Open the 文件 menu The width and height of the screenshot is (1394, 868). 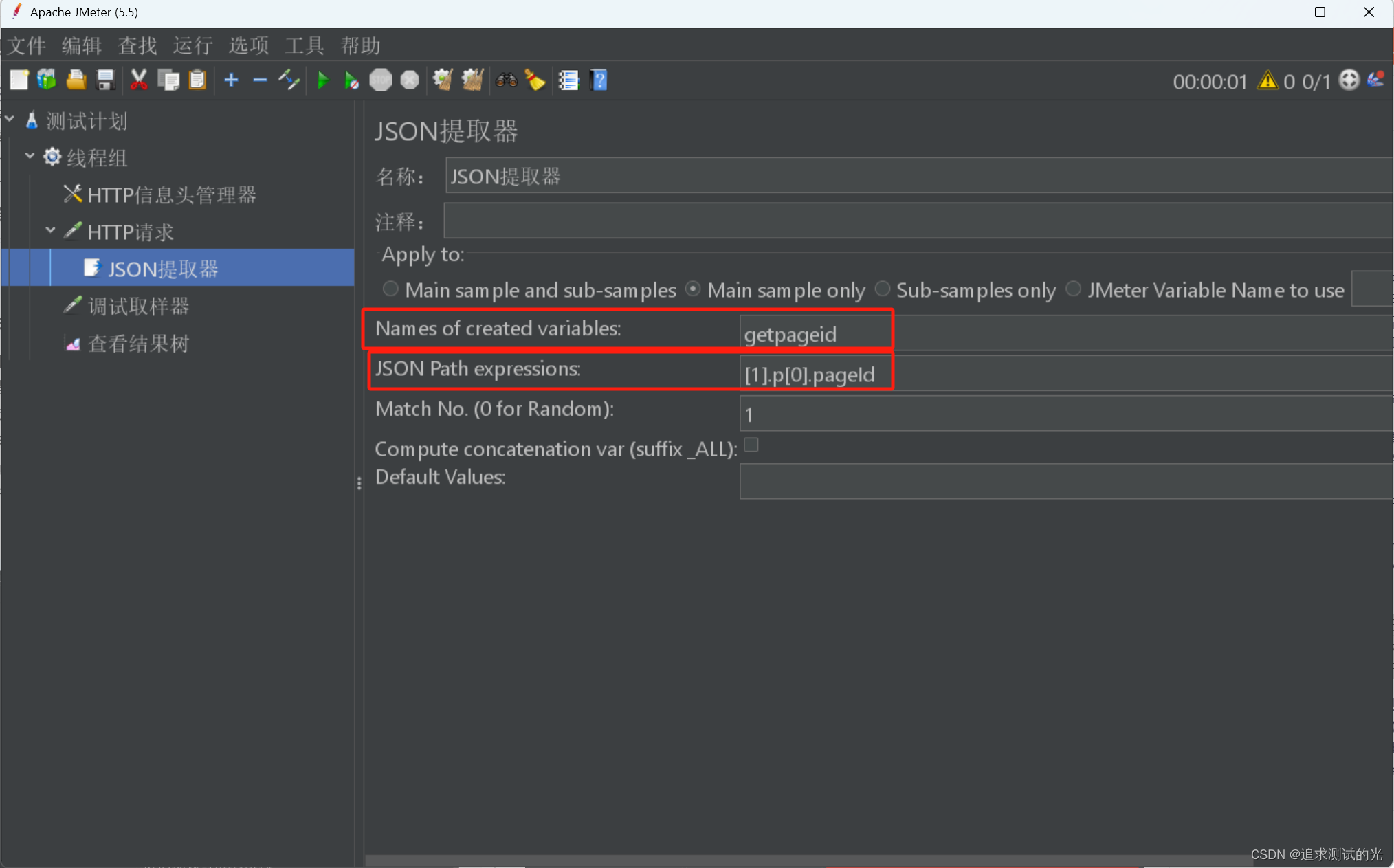tap(27, 46)
